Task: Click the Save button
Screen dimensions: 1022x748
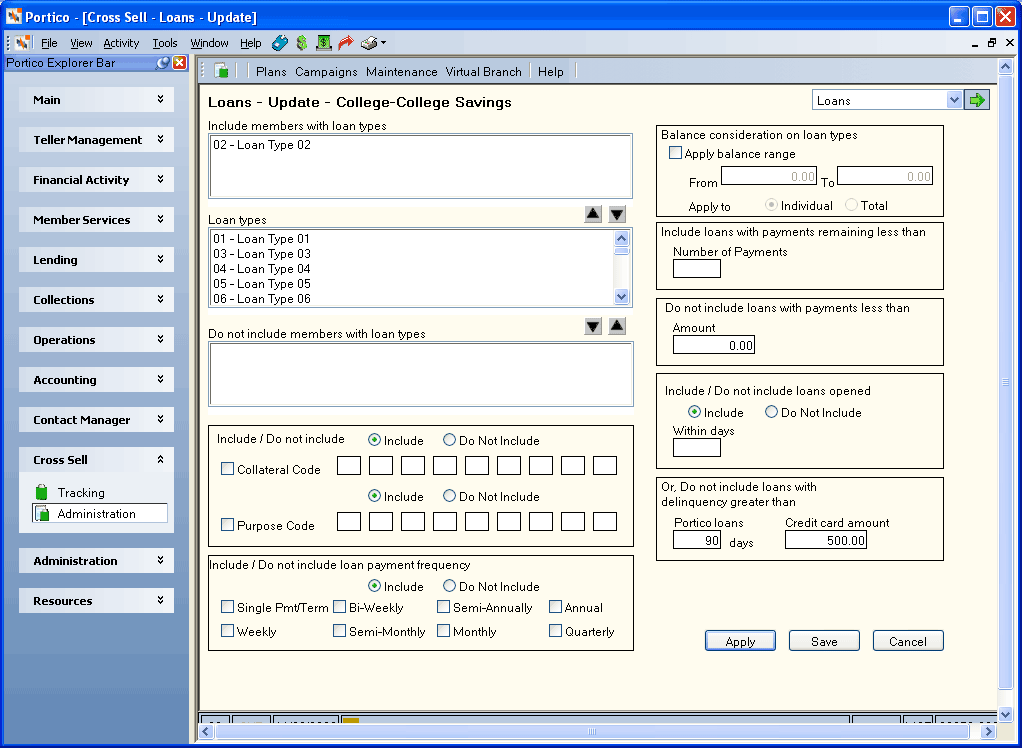Action: click(824, 641)
